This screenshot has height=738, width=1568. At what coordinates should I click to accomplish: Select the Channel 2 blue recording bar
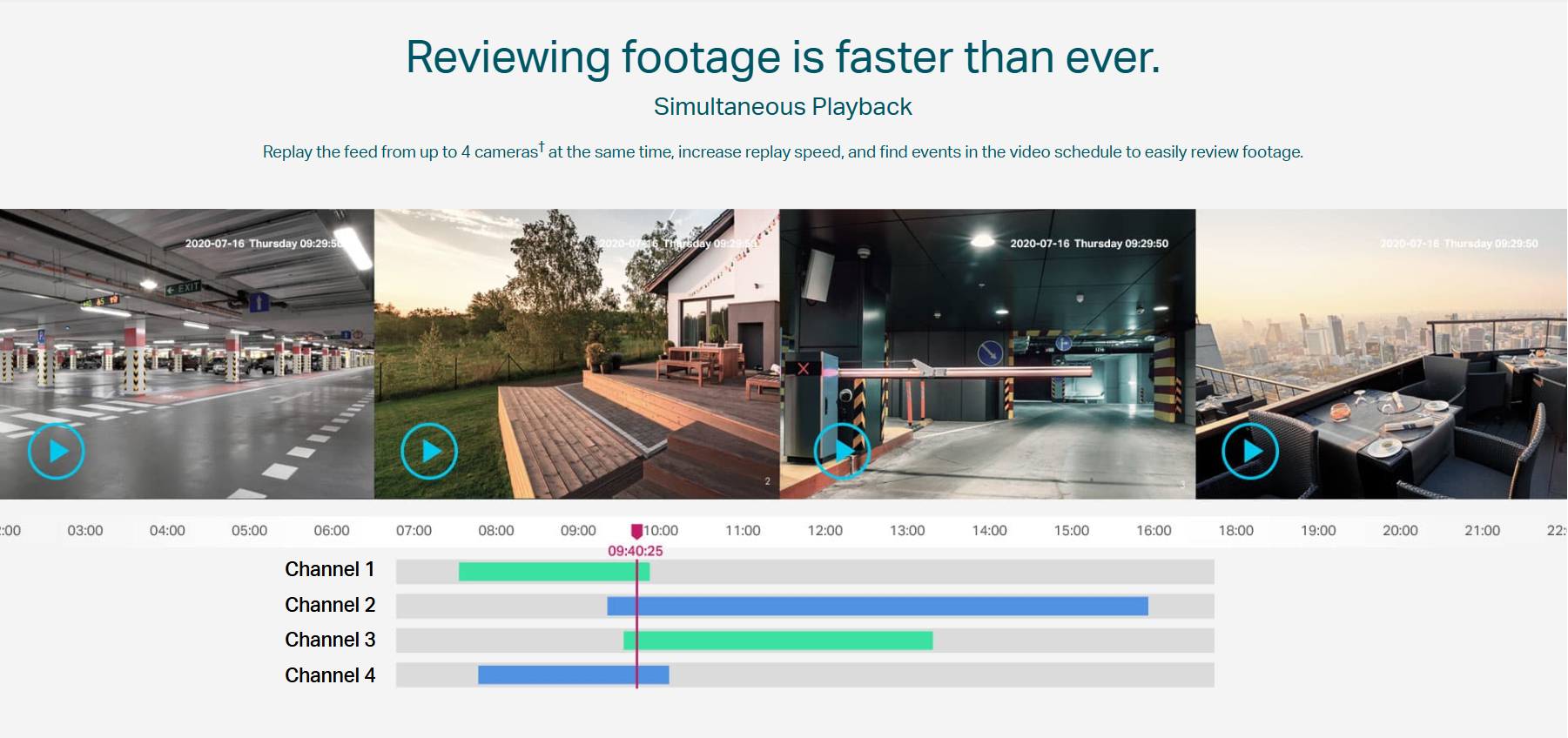coord(879,606)
